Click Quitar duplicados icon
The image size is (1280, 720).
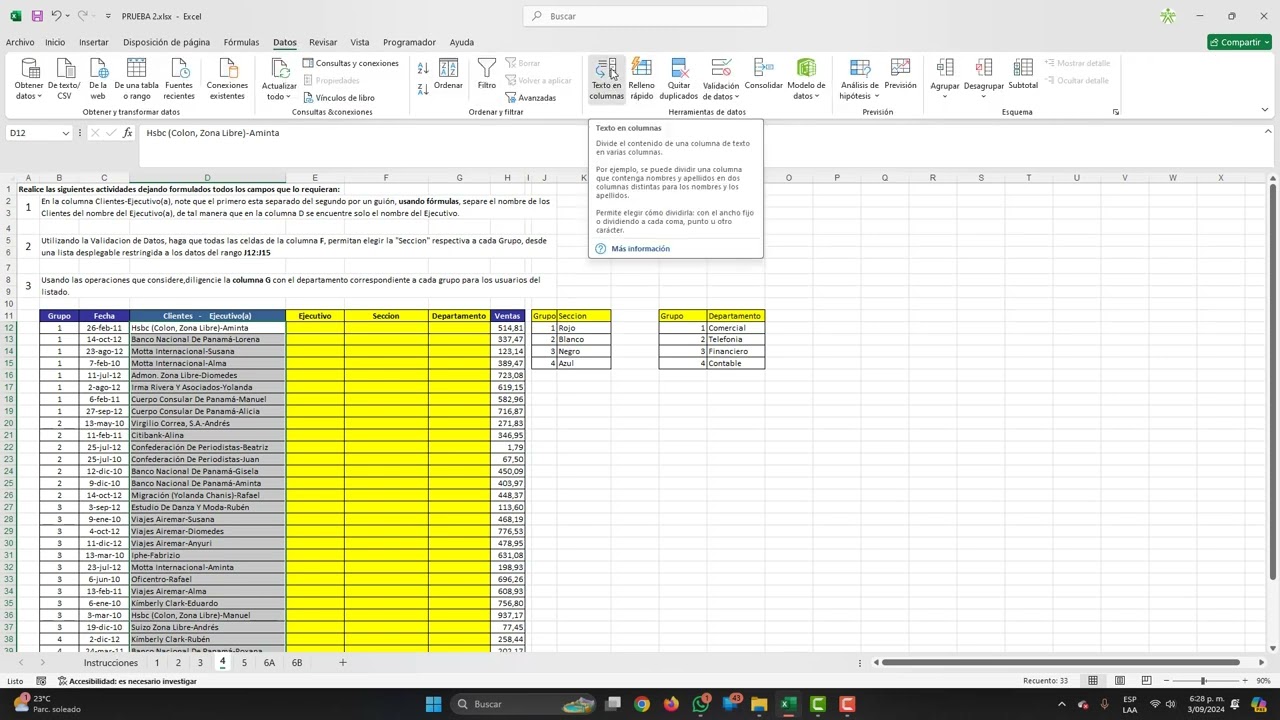pos(679,79)
